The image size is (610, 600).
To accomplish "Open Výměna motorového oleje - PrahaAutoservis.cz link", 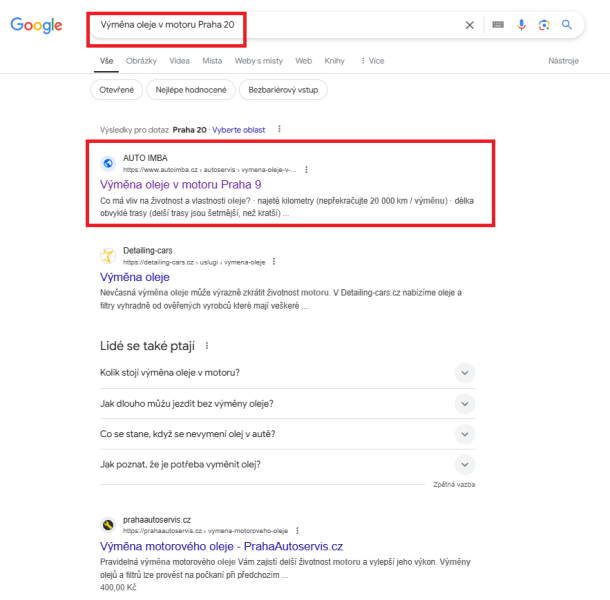I will (221, 546).
